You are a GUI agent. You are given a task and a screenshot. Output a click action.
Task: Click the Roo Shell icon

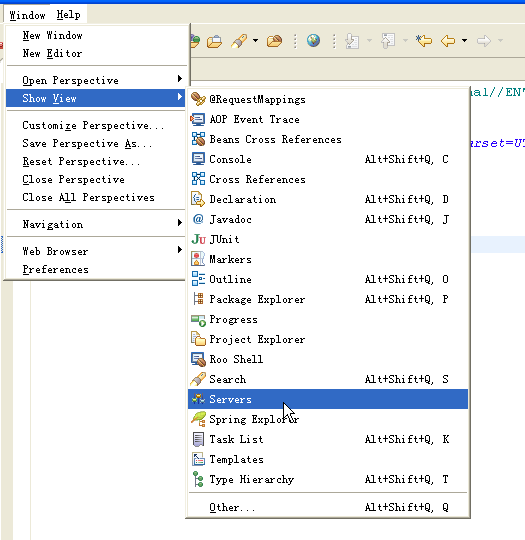tap(198, 359)
